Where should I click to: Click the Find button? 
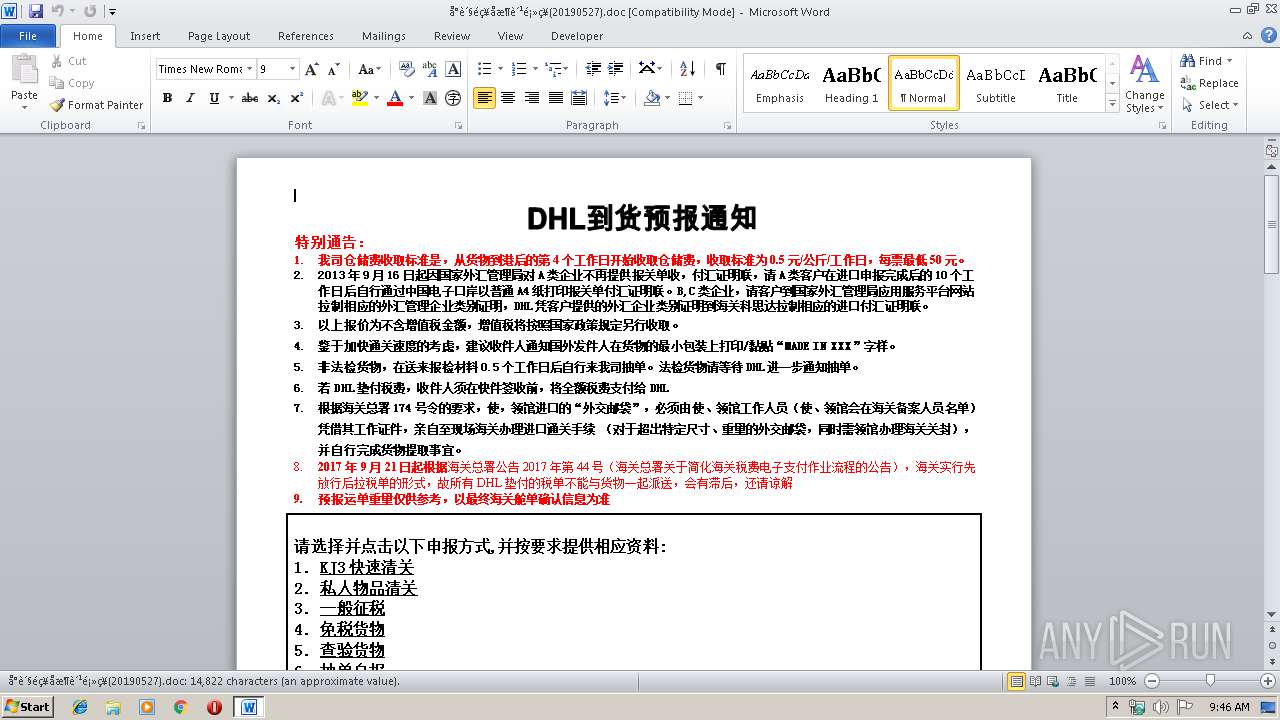pyautogui.click(x=1200, y=61)
